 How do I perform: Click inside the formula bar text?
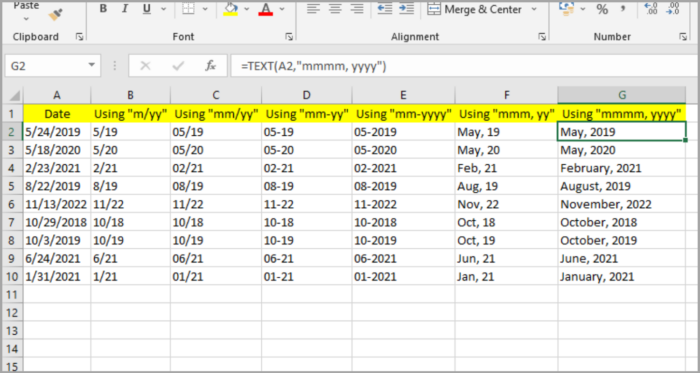point(464,66)
